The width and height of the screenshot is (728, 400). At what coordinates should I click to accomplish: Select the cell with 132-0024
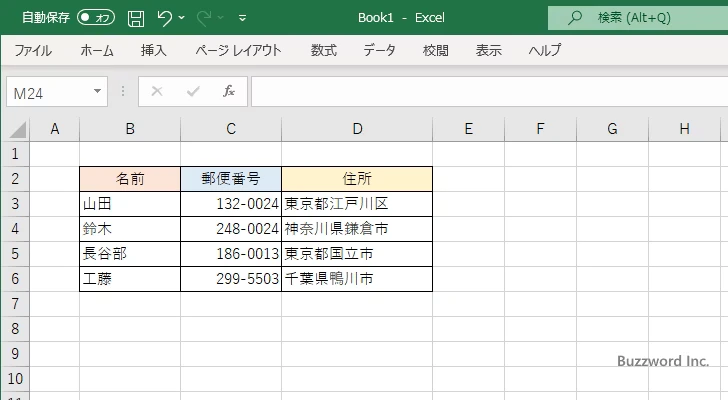231,204
